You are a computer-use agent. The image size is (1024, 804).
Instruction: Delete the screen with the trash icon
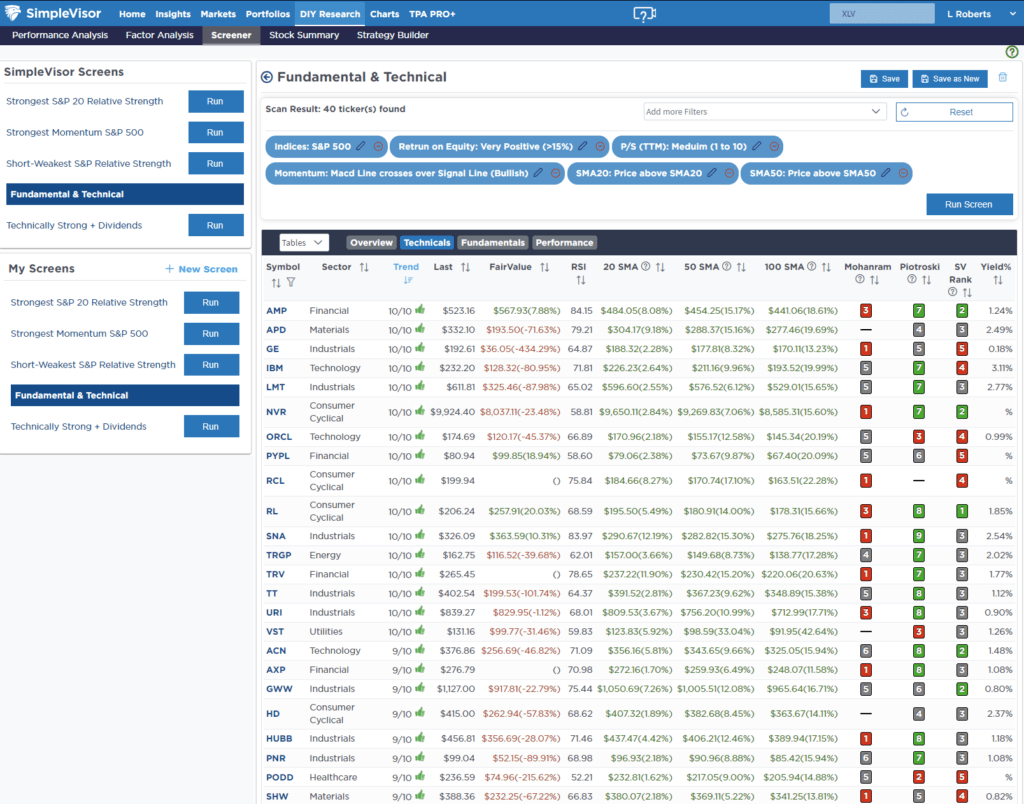click(1003, 78)
